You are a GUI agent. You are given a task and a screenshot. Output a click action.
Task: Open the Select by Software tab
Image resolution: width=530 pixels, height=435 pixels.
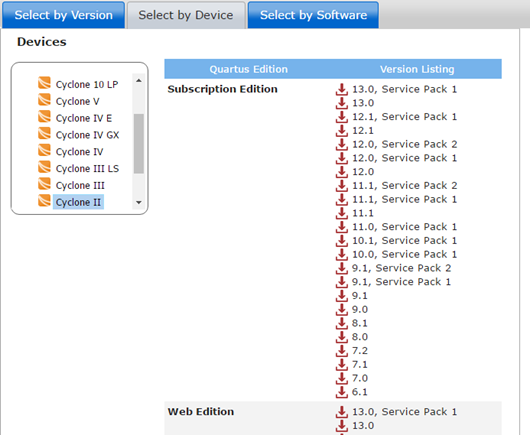pyautogui.click(x=313, y=15)
